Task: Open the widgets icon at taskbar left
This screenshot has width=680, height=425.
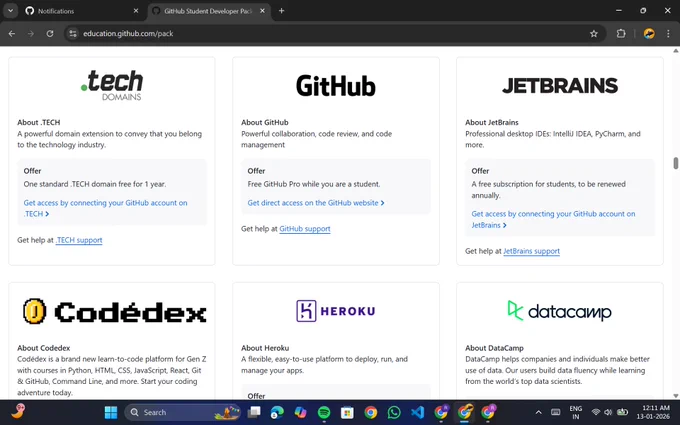Action: click(18, 411)
